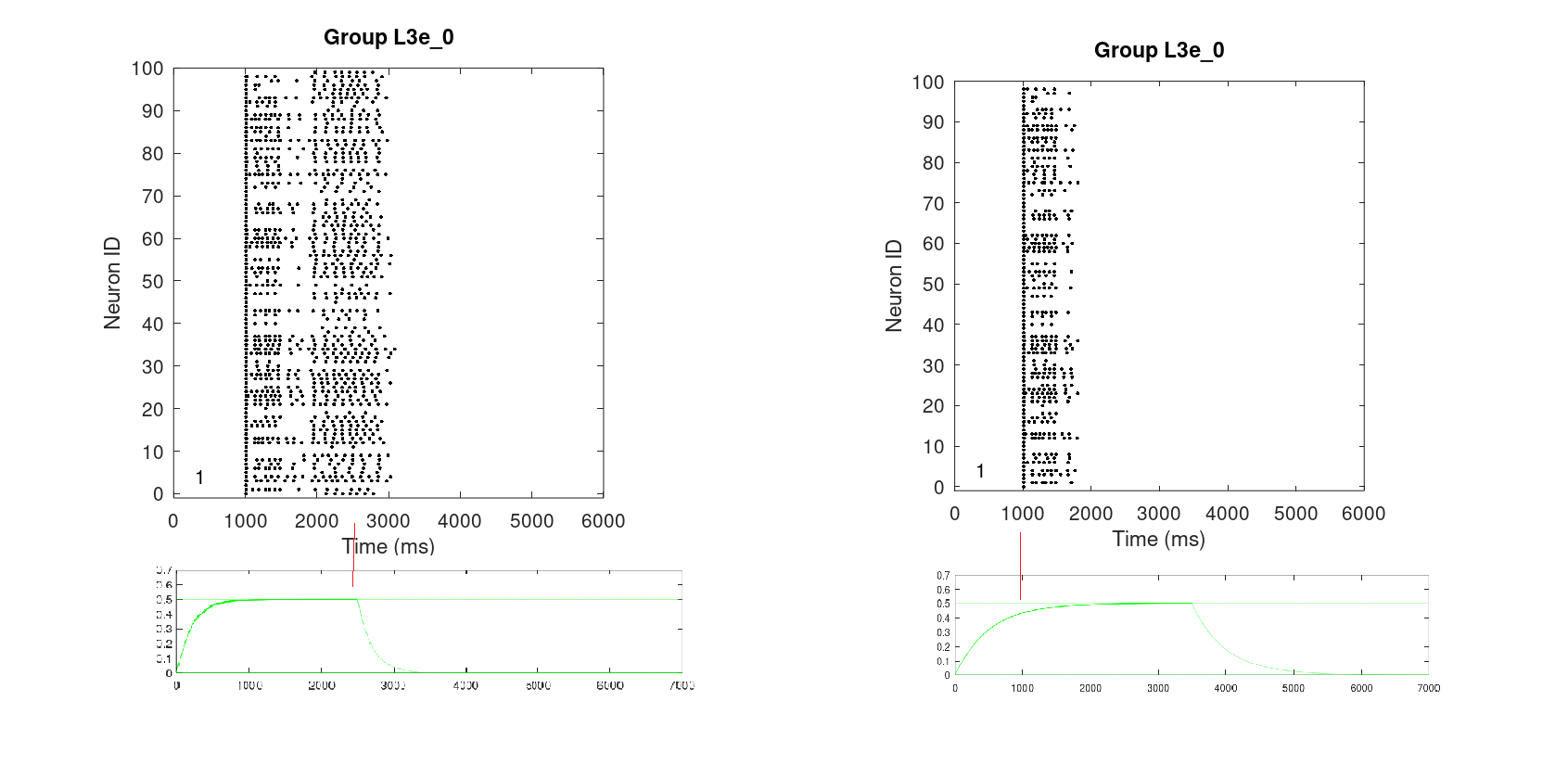Screen dimensions: 1568x765
Task: Click the left raster x-axis tick "3000"
Action: 389,521
